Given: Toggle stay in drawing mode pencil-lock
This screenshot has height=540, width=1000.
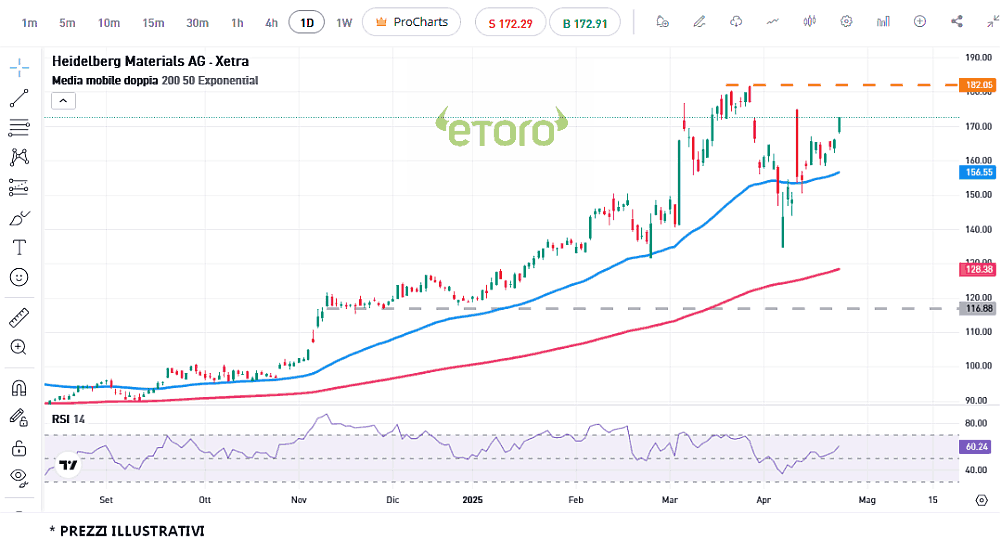Looking at the screenshot, I should [19, 418].
